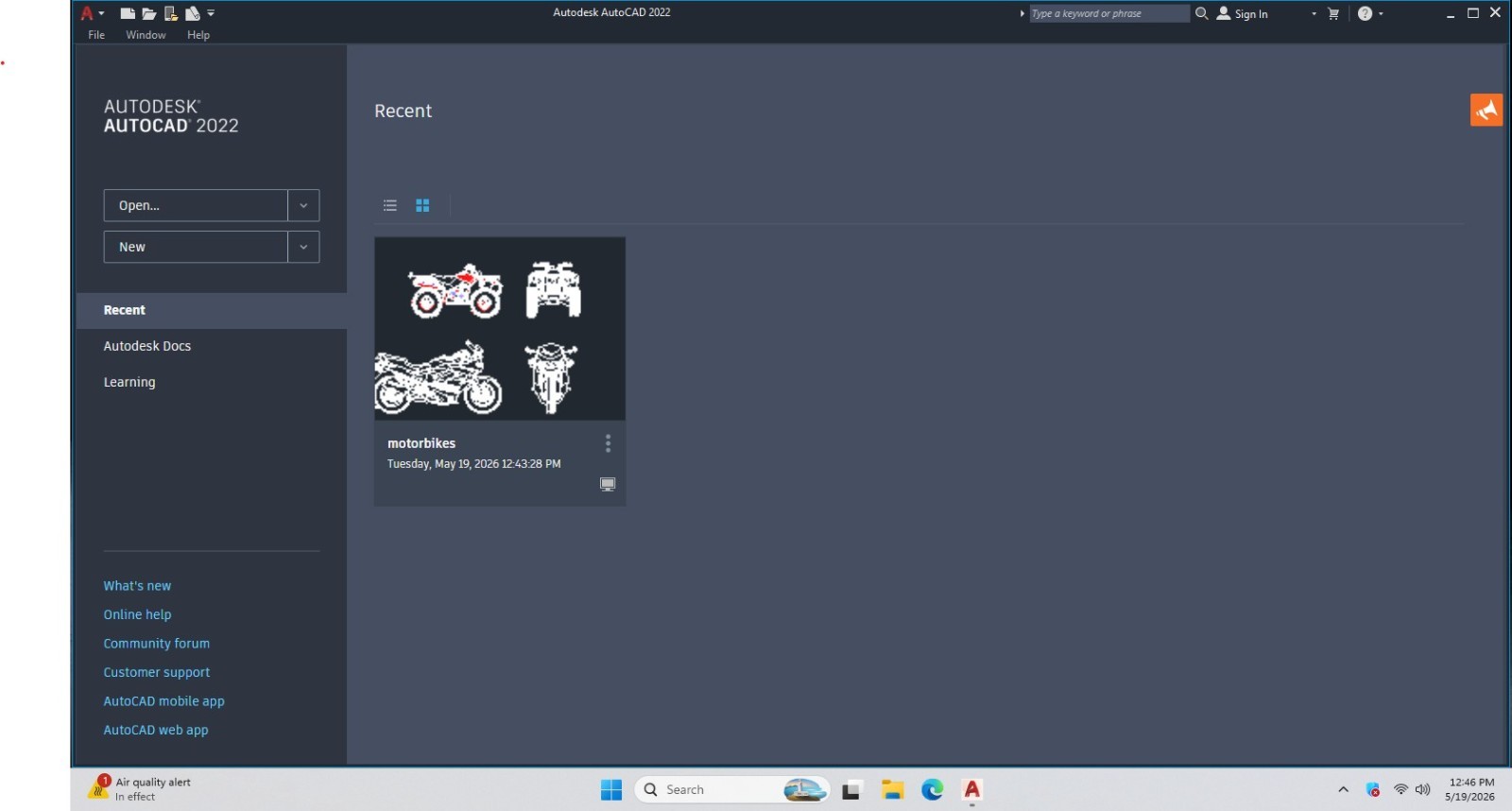Expand the New template dropdown arrow
Image resolution: width=1512 pixels, height=811 pixels.
pos(303,247)
